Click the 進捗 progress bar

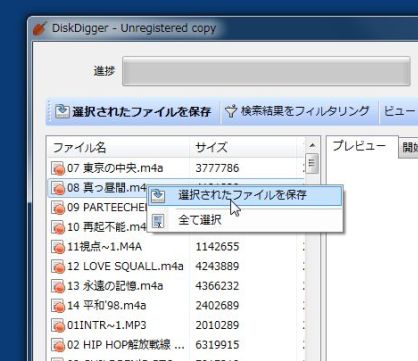pos(266,71)
